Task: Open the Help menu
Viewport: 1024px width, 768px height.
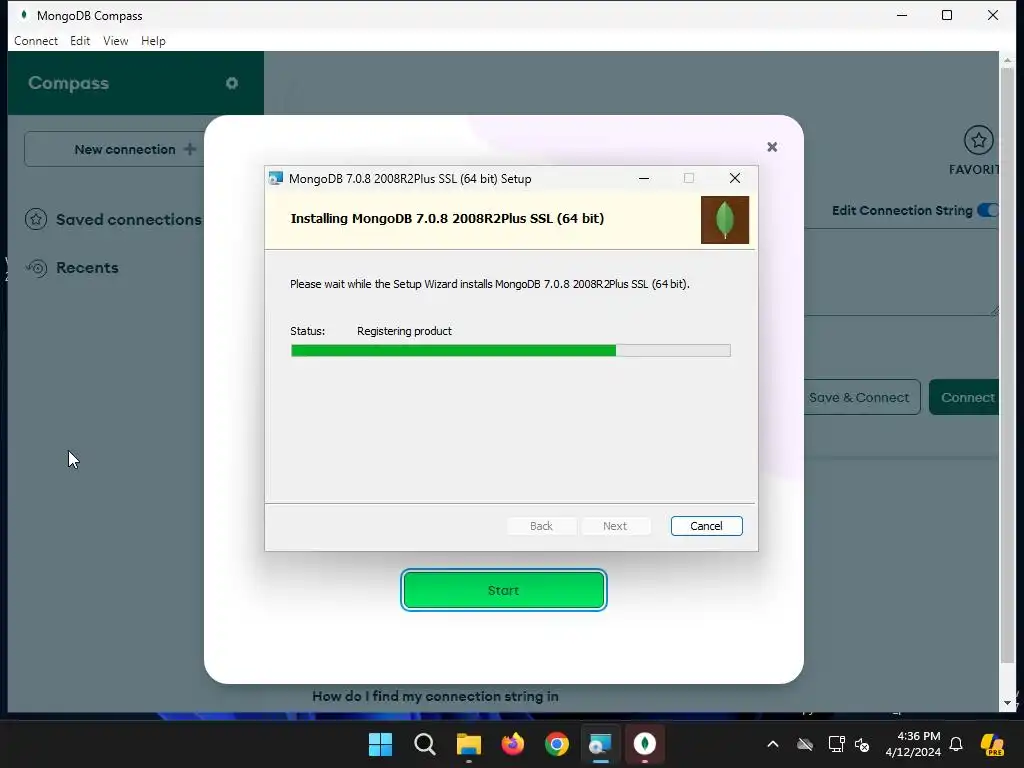Action: click(153, 40)
